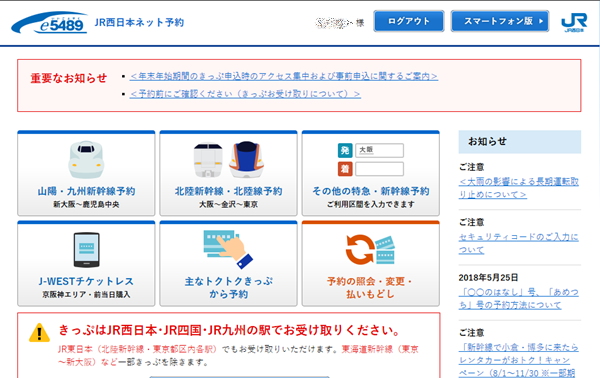Open the セキュリティコードのご入力について link

[x=518, y=243]
